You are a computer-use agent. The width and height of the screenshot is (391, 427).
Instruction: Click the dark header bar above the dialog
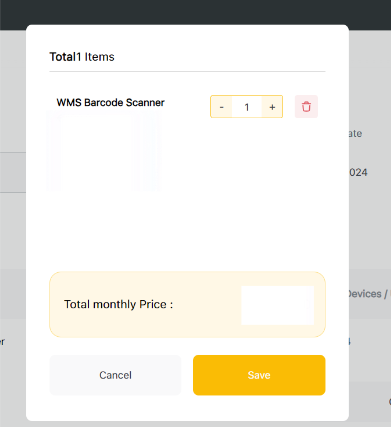[195, 12]
